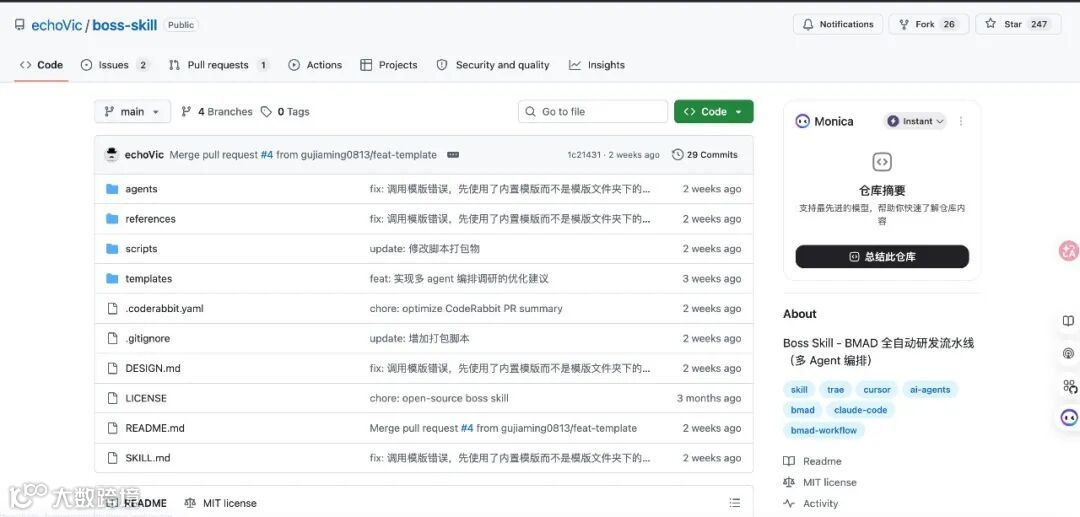View the 0 Tags link

click(285, 112)
